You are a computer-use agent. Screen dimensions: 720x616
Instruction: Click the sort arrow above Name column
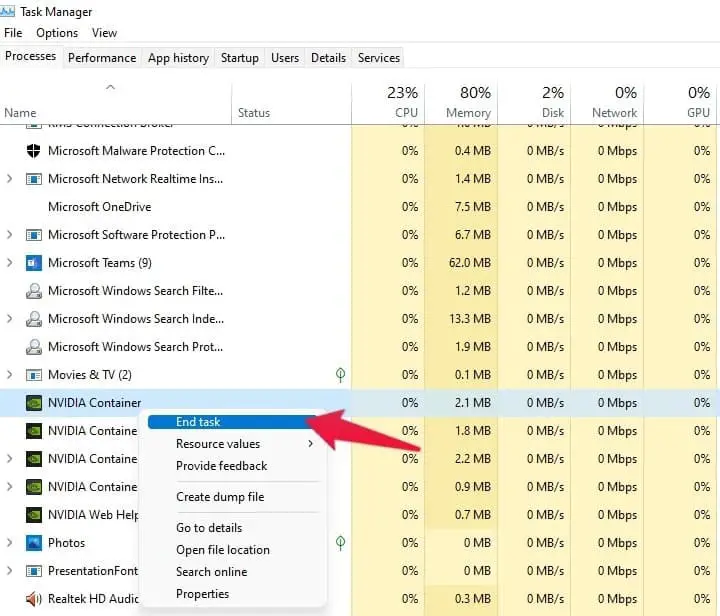tap(110, 87)
